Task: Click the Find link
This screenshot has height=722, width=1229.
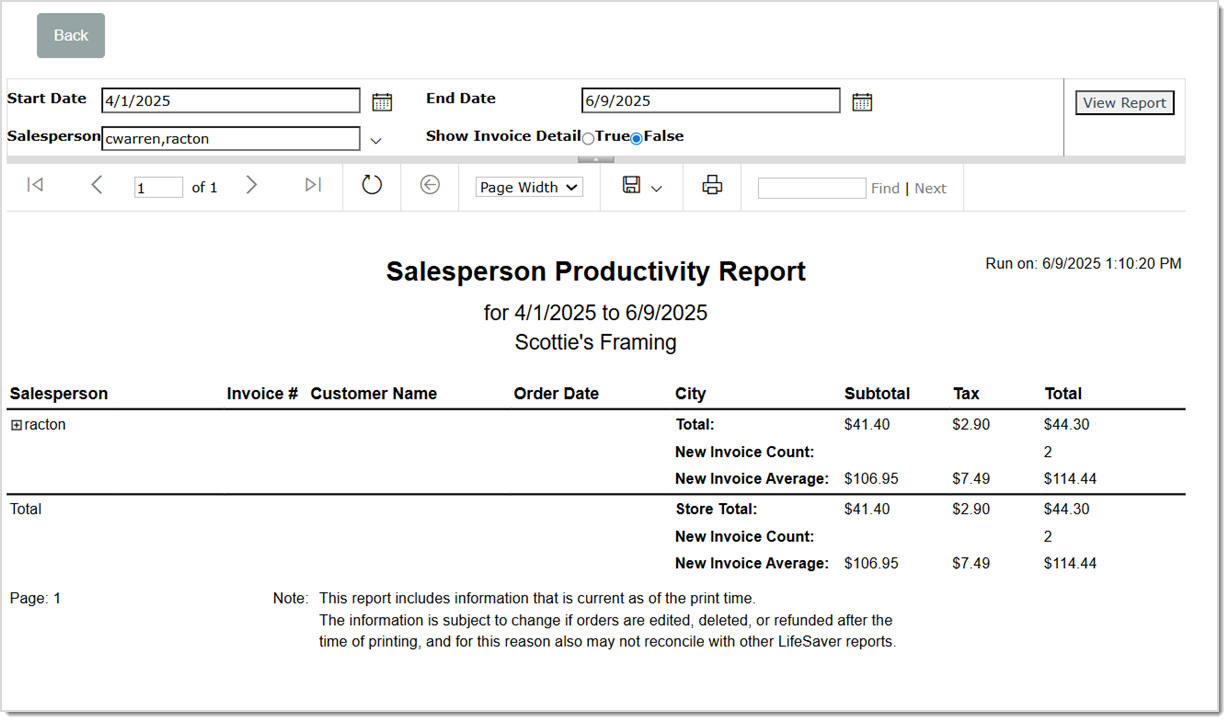Action: [x=884, y=187]
